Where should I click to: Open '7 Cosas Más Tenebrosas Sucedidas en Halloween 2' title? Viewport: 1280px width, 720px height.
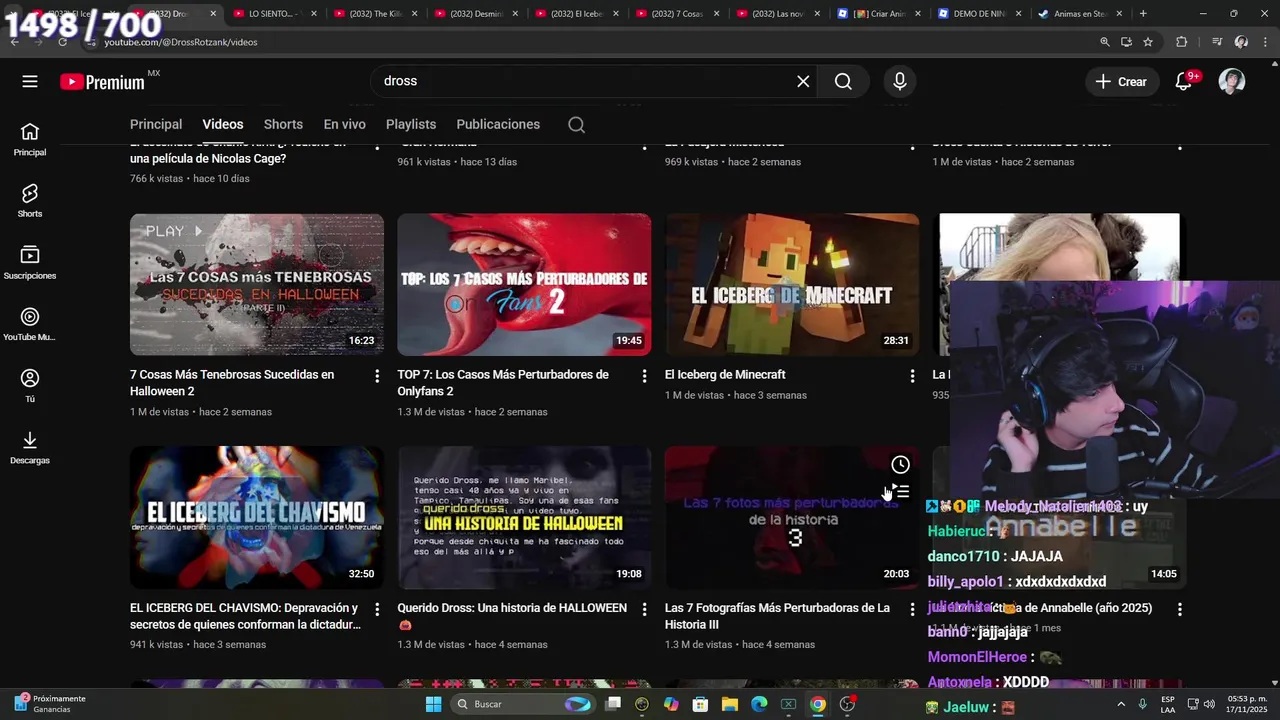point(232,382)
